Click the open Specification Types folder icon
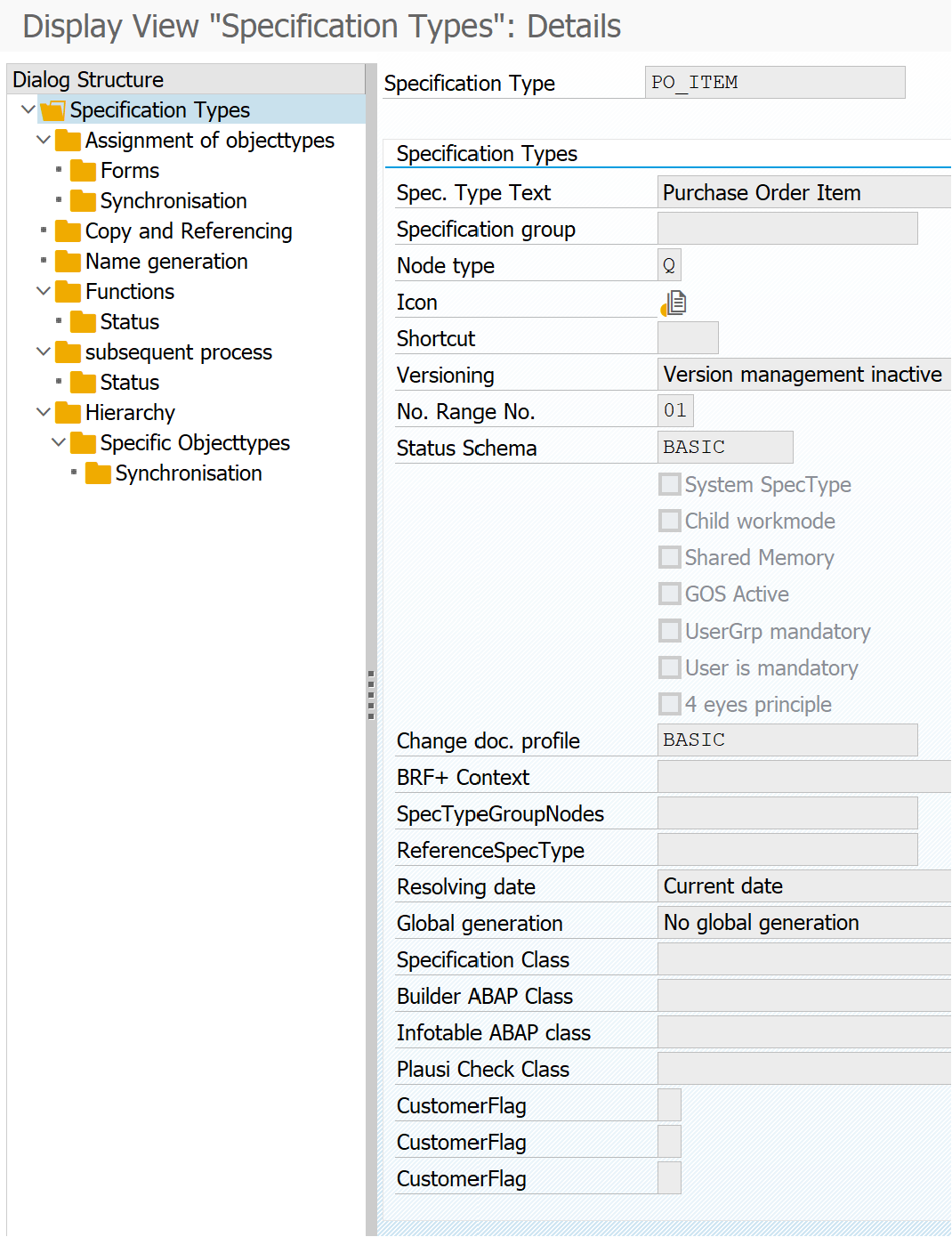952x1237 pixels. pos(53,110)
